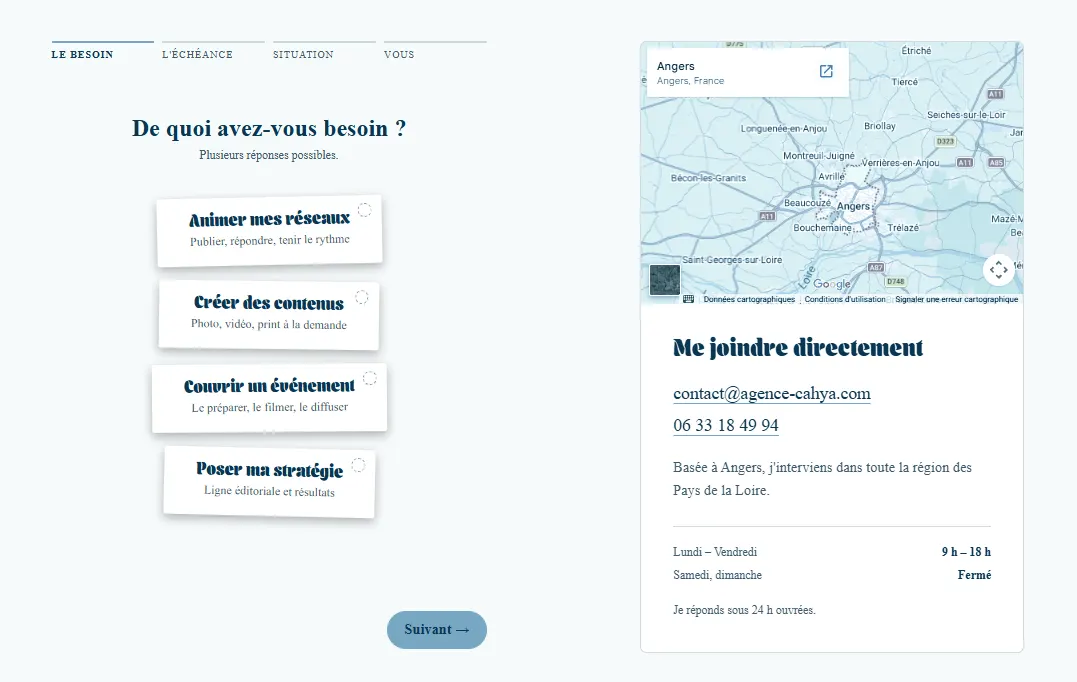Click the Étriché label on the map
Viewport: 1077px width, 682px height.
pyautogui.click(x=916, y=51)
